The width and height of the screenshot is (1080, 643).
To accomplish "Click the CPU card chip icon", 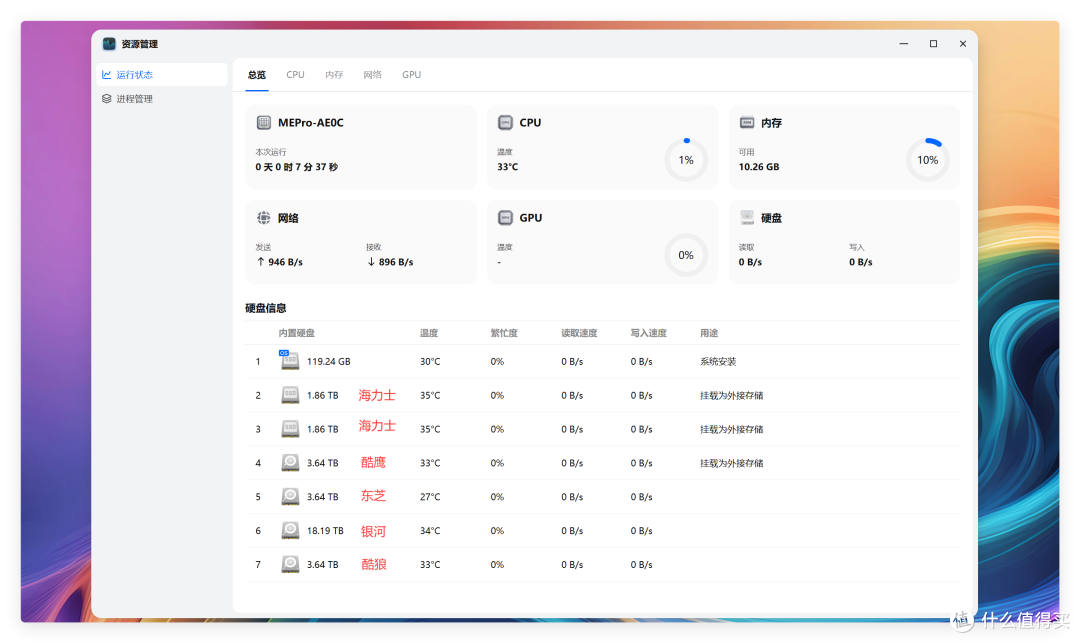I will (x=506, y=123).
